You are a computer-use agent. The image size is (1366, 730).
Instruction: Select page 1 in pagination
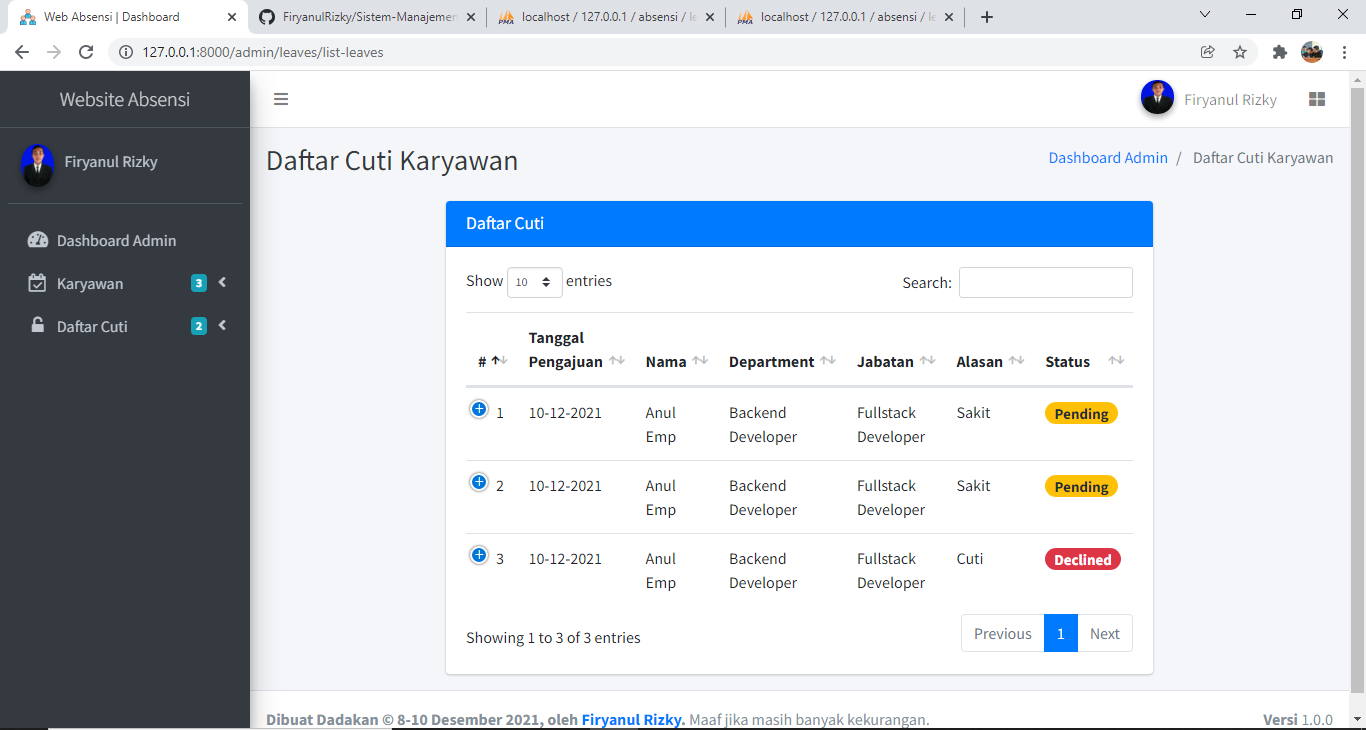tap(1060, 633)
